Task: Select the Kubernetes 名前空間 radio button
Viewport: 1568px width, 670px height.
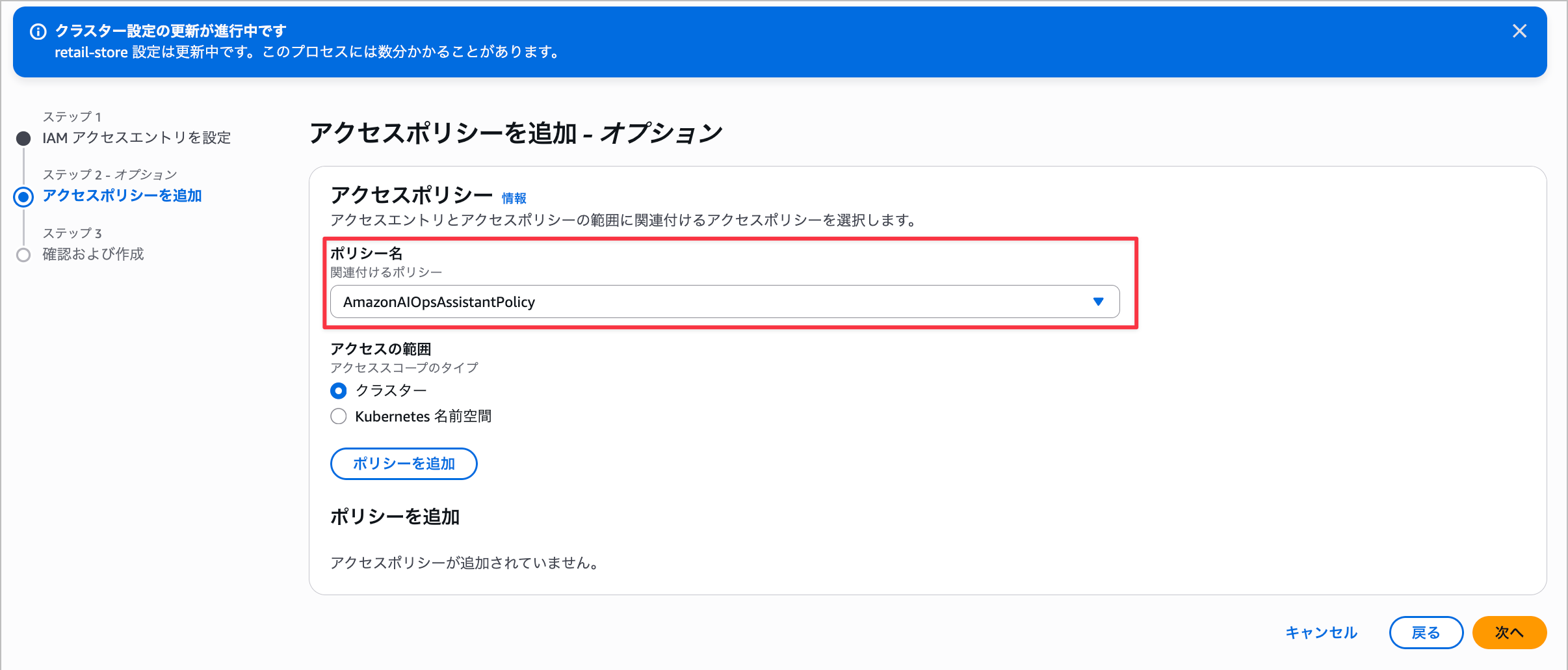Action: click(x=339, y=416)
